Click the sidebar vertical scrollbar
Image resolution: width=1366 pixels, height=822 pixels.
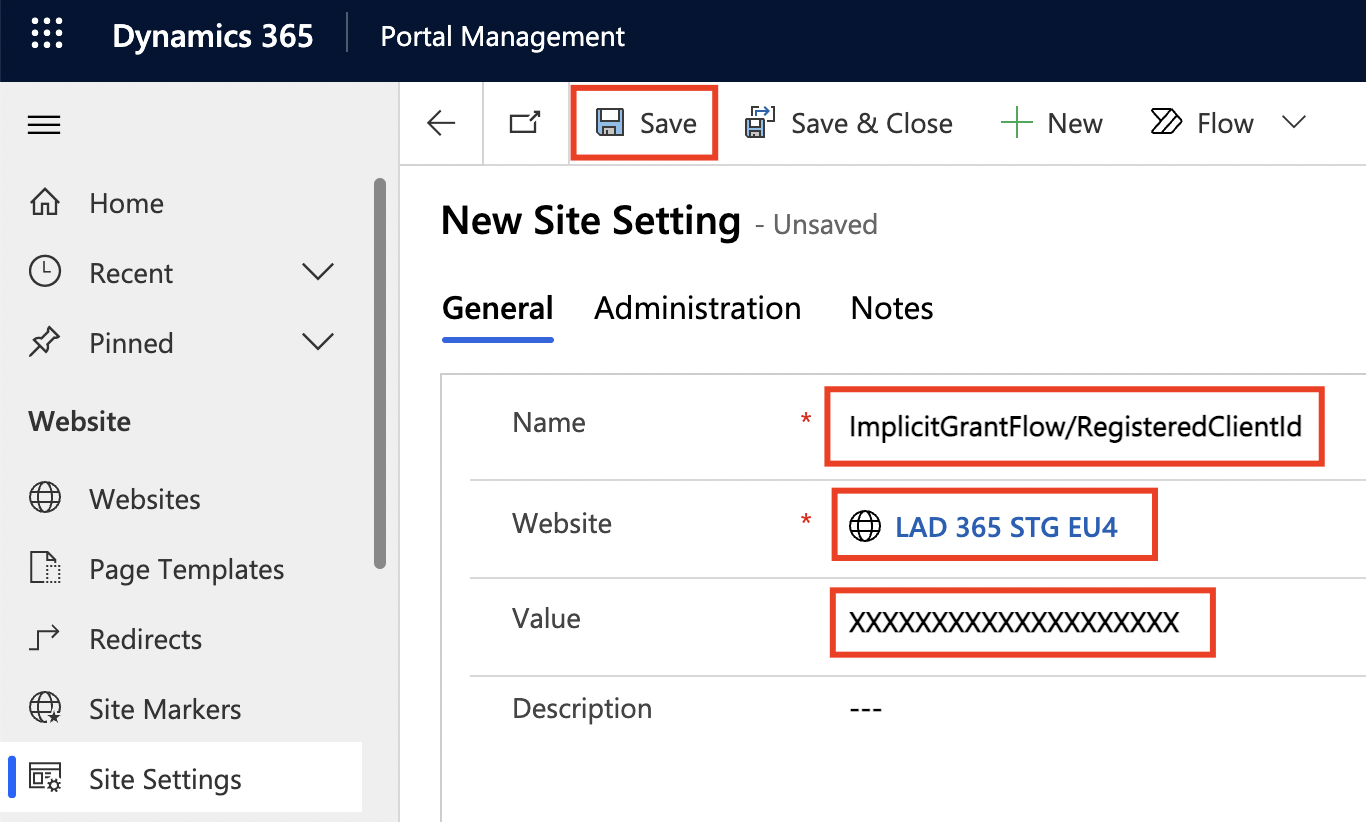point(379,373)
